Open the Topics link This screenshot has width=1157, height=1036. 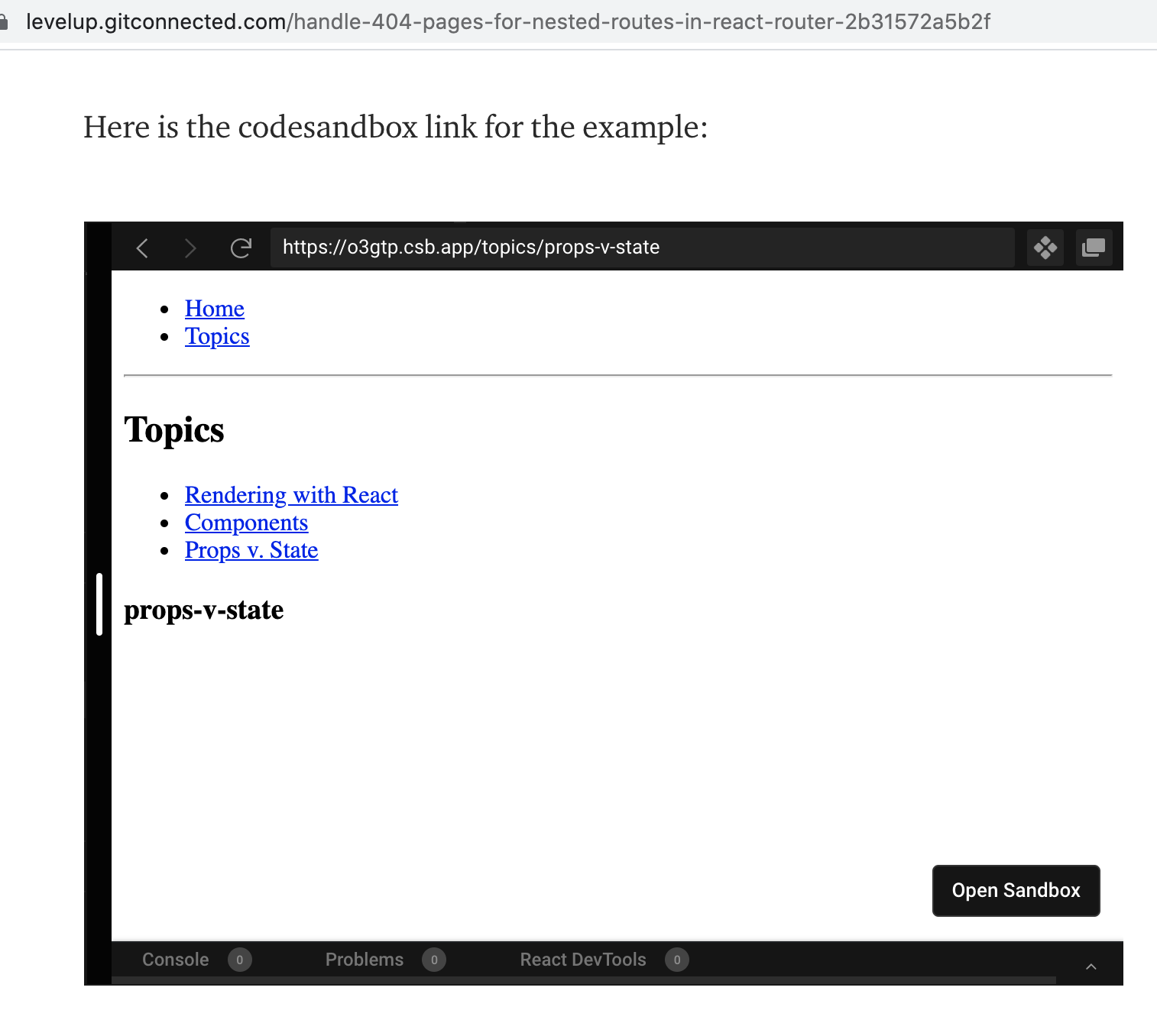tap(217, 336)
